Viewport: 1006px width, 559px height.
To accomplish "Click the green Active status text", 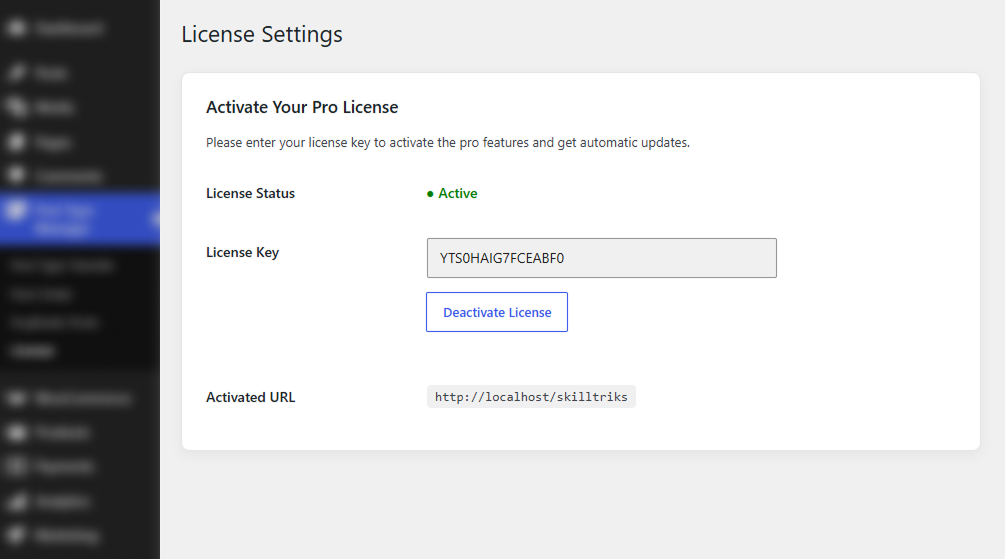I will 457,193.
